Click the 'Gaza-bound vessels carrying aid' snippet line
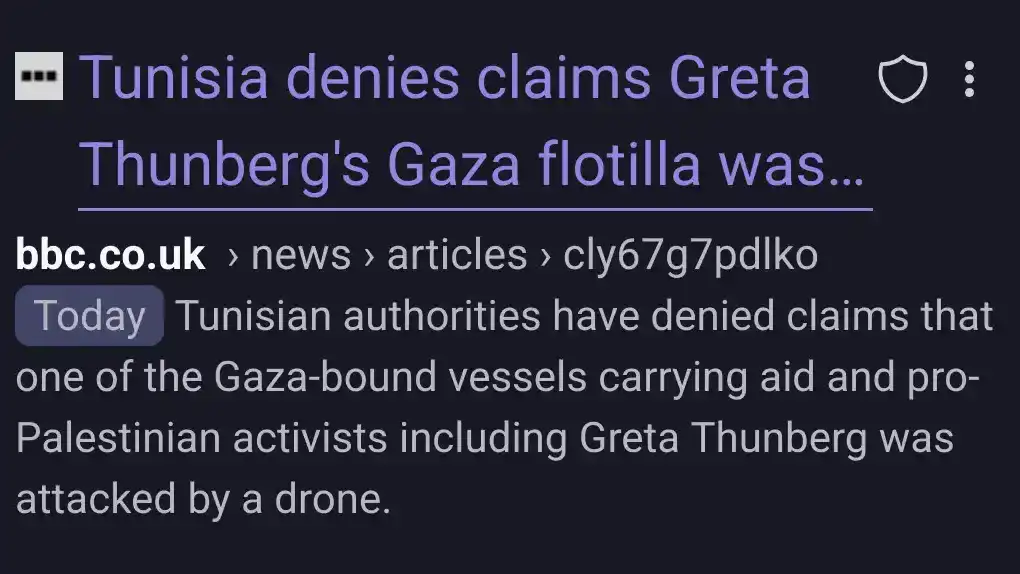1020x574 pixels. tap(498, 377)
